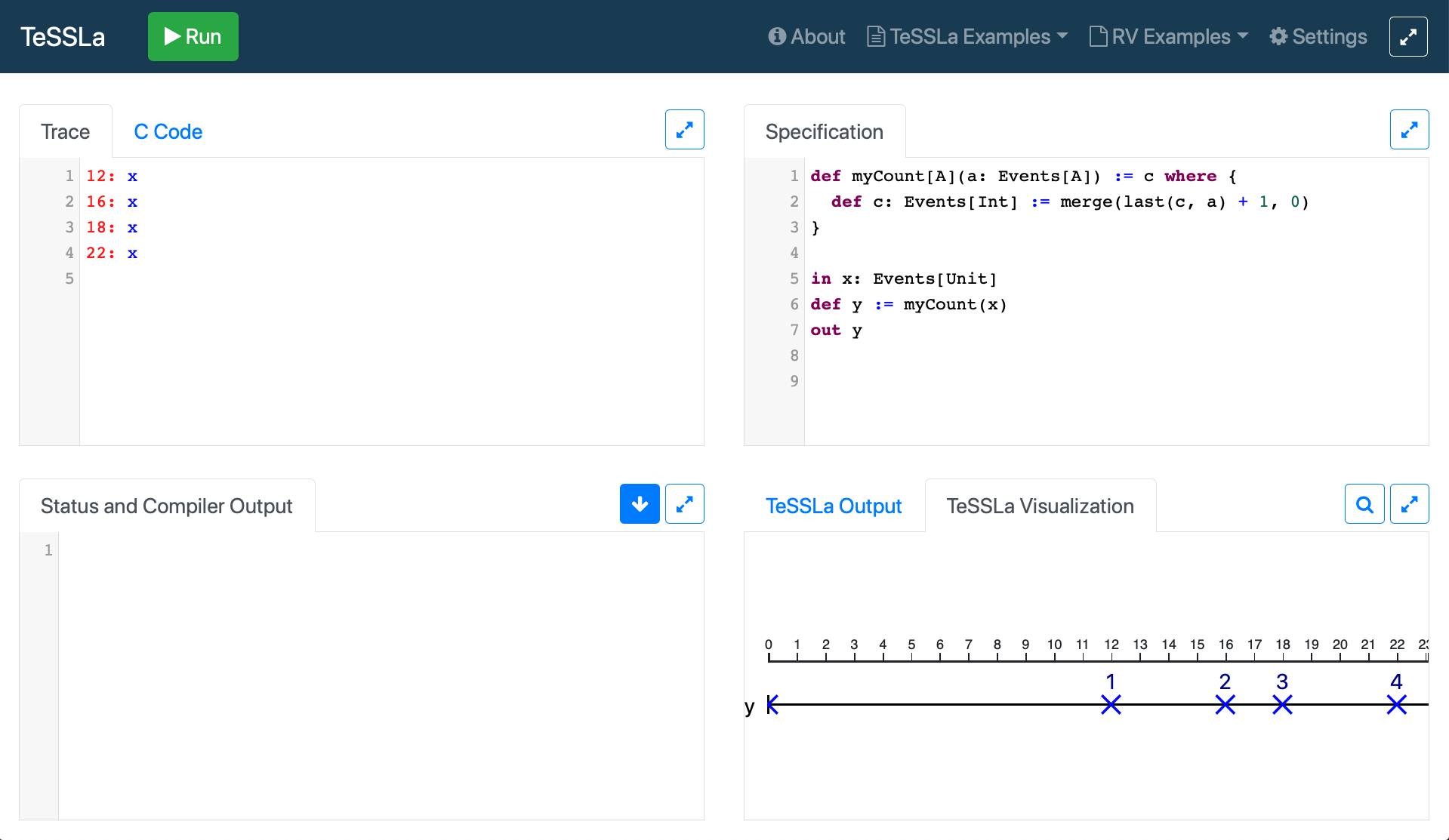Expand the Status and Compiler Output panel
The image size is (1449, 840).
684,504
